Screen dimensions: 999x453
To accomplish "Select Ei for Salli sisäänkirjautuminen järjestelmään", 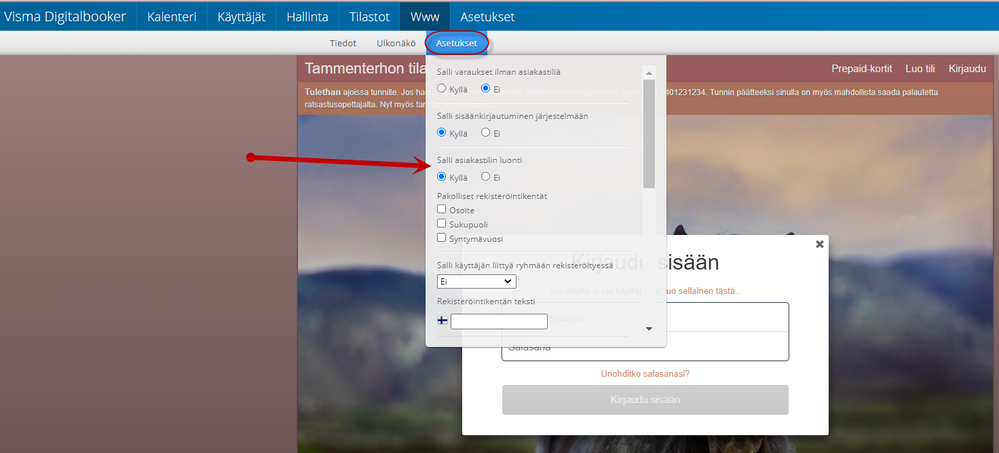I will coord(485,133).
